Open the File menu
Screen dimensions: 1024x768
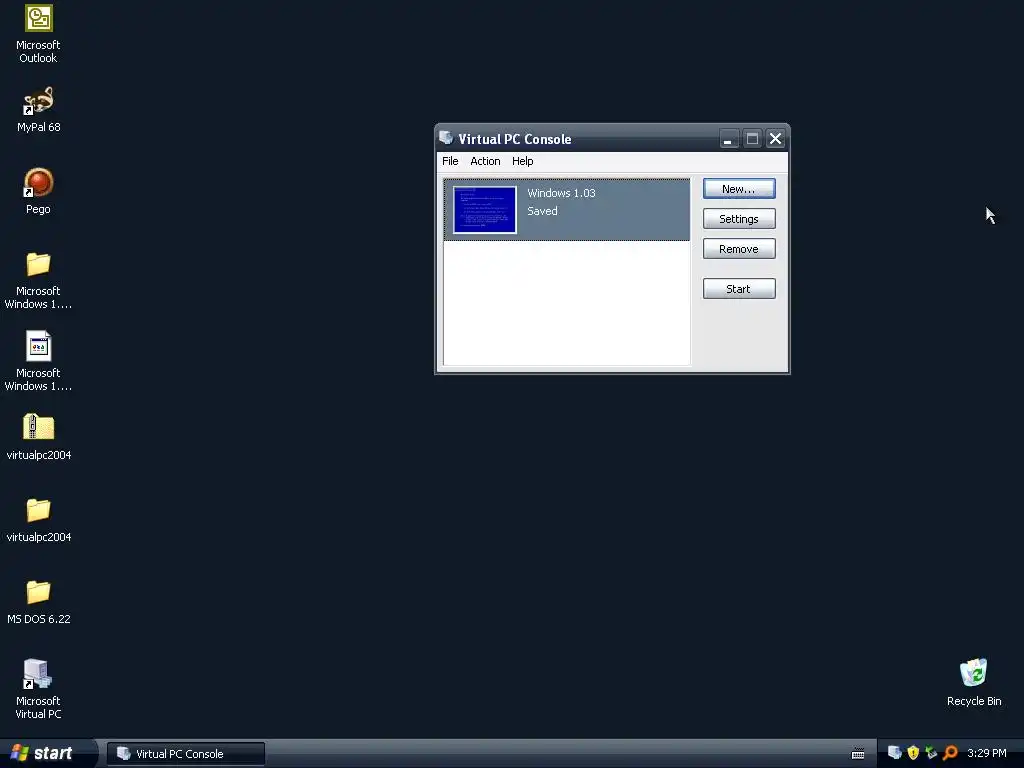coord(450,161)
